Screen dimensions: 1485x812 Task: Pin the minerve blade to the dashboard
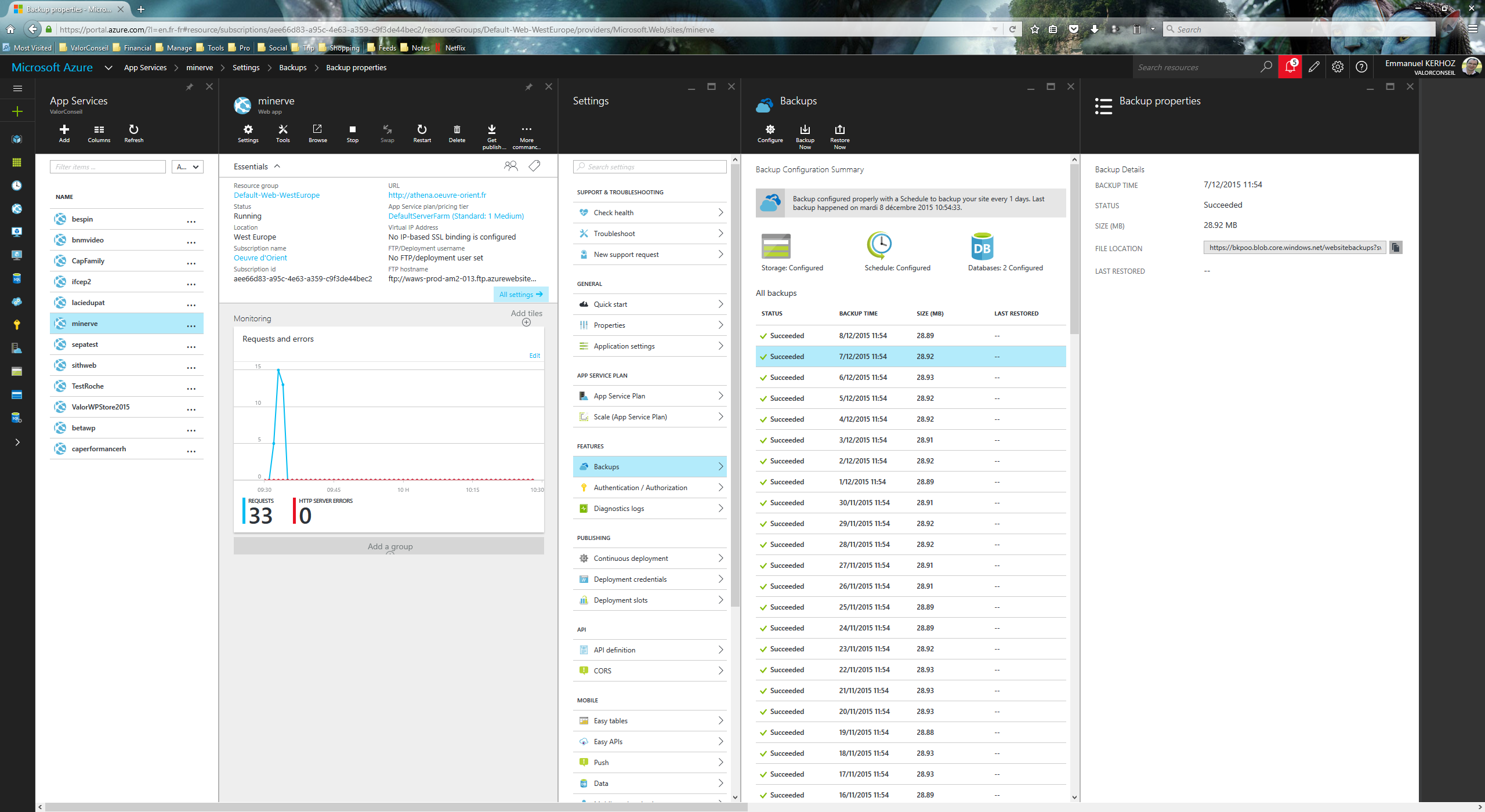pyautogui.click(x=528, y=87)
